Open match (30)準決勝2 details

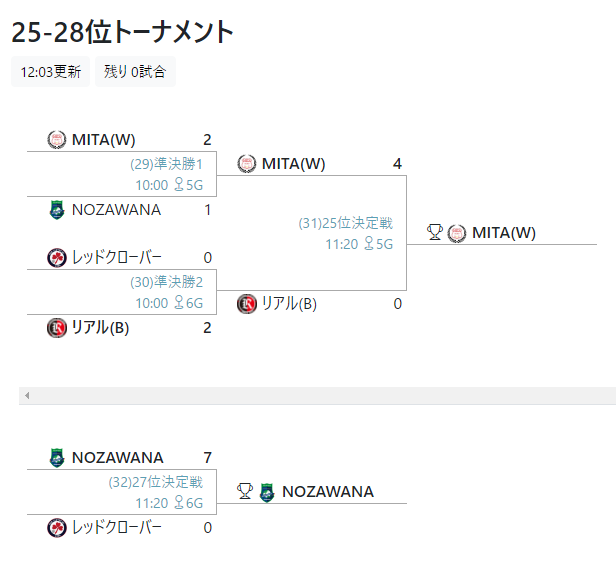(x=167, y=282)
